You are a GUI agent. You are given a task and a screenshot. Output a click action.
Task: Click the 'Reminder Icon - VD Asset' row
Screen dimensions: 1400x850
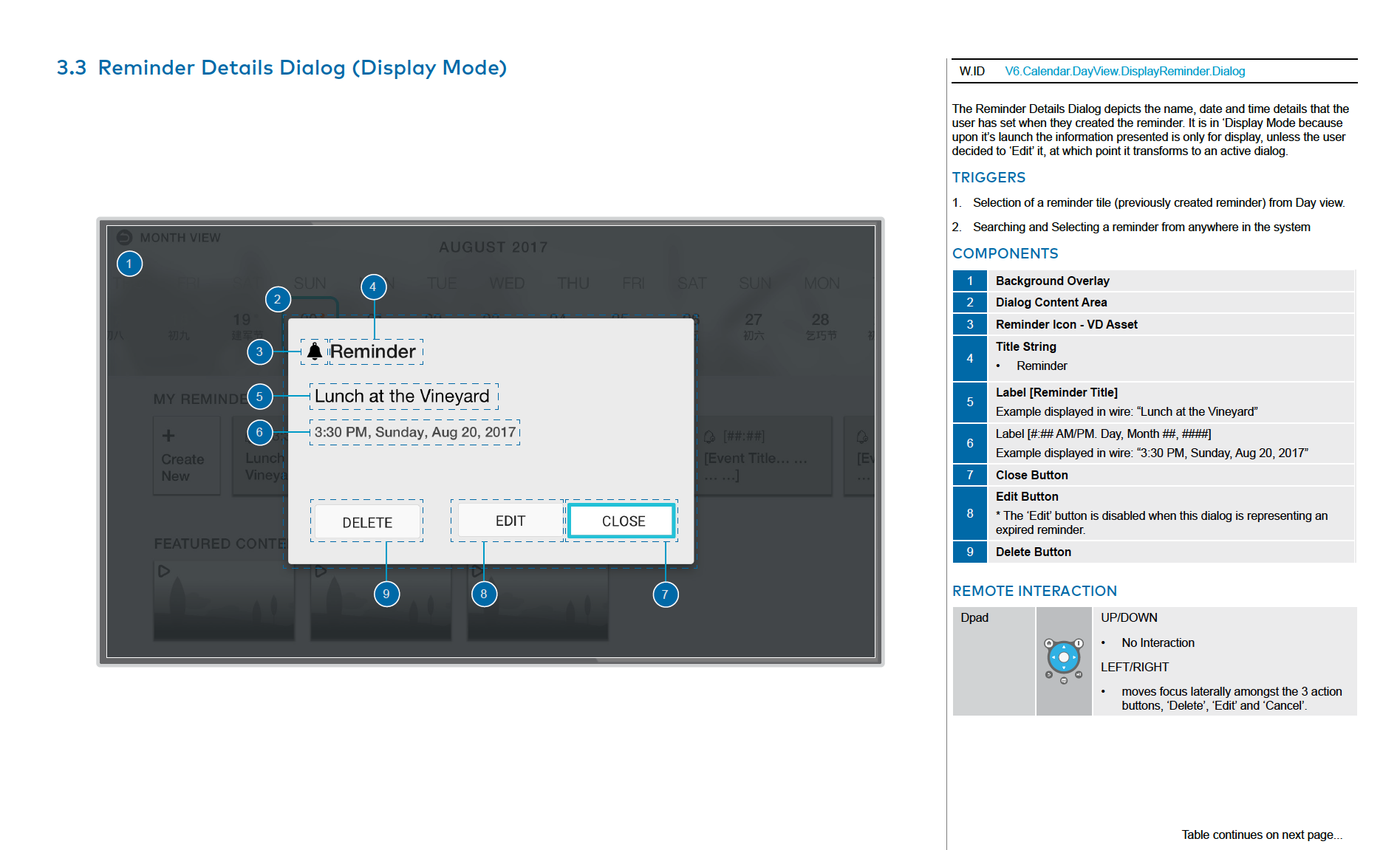1154,324
